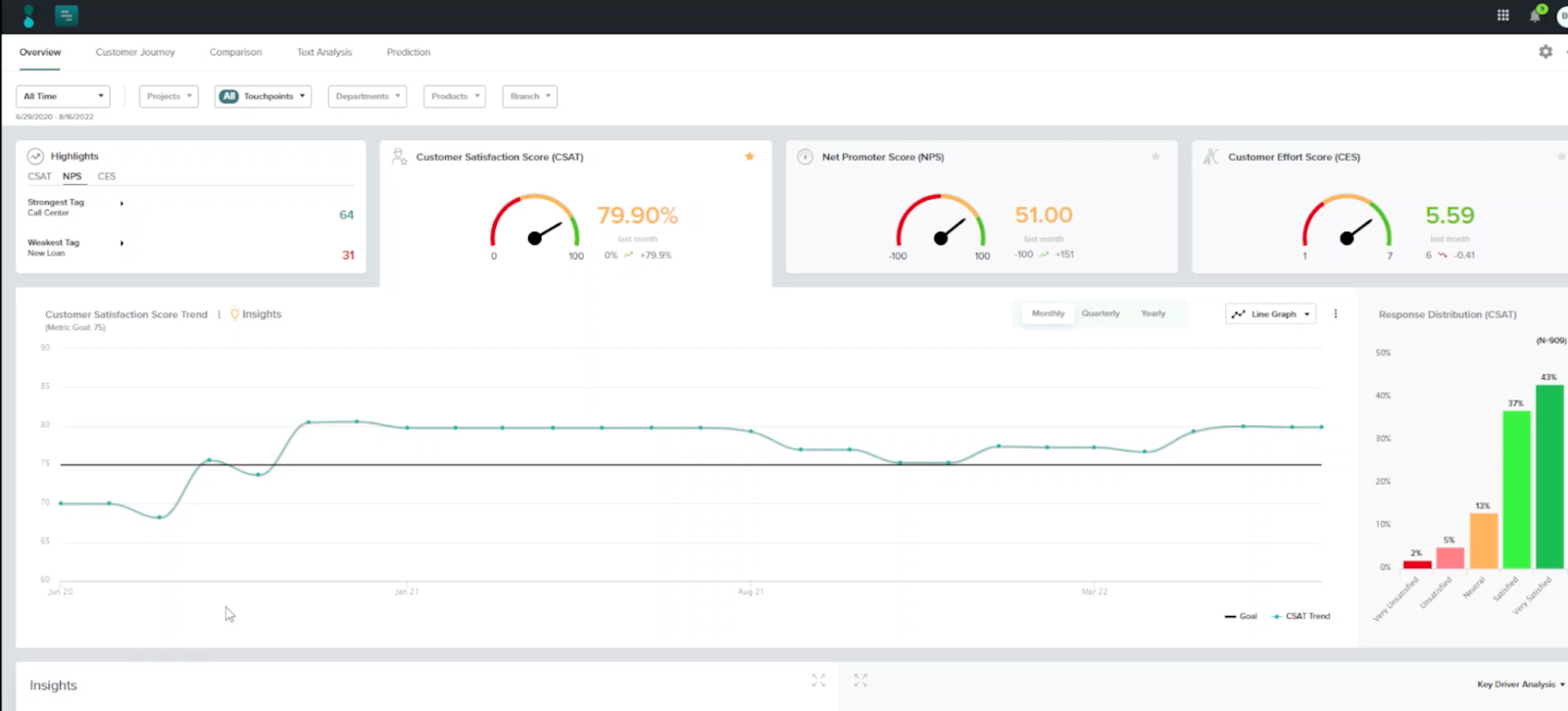This screenshot has width=1568, height=711.
Task: Open the Key Driver Analysis dropdown
Action: (x=1520, y=685)
